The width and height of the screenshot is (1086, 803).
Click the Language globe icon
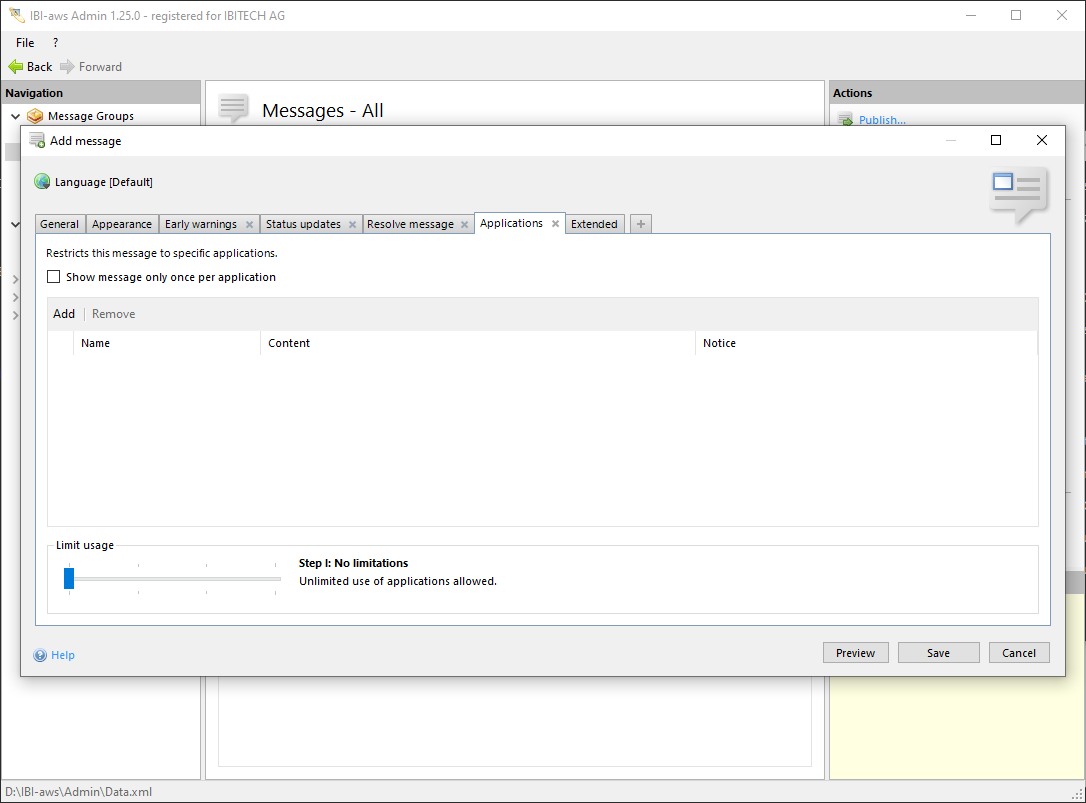click(42, 182)
